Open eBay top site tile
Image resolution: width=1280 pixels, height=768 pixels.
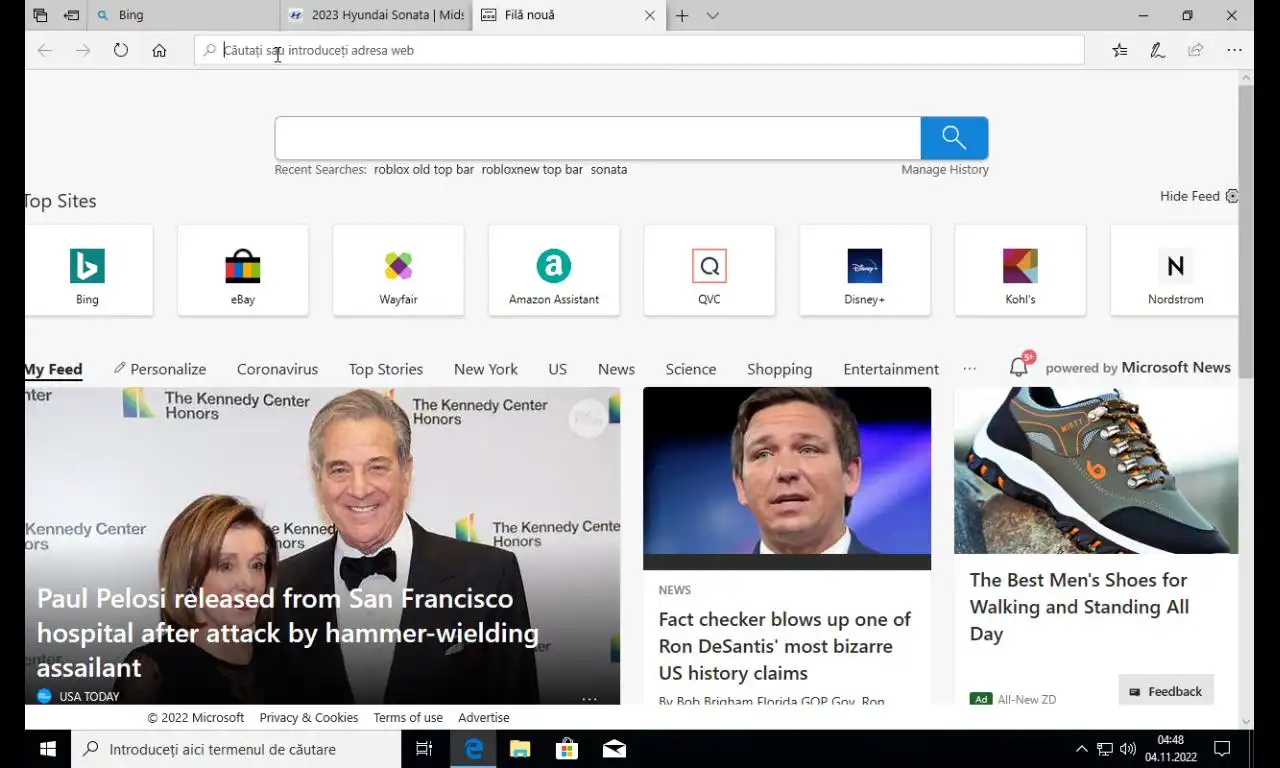243,270
